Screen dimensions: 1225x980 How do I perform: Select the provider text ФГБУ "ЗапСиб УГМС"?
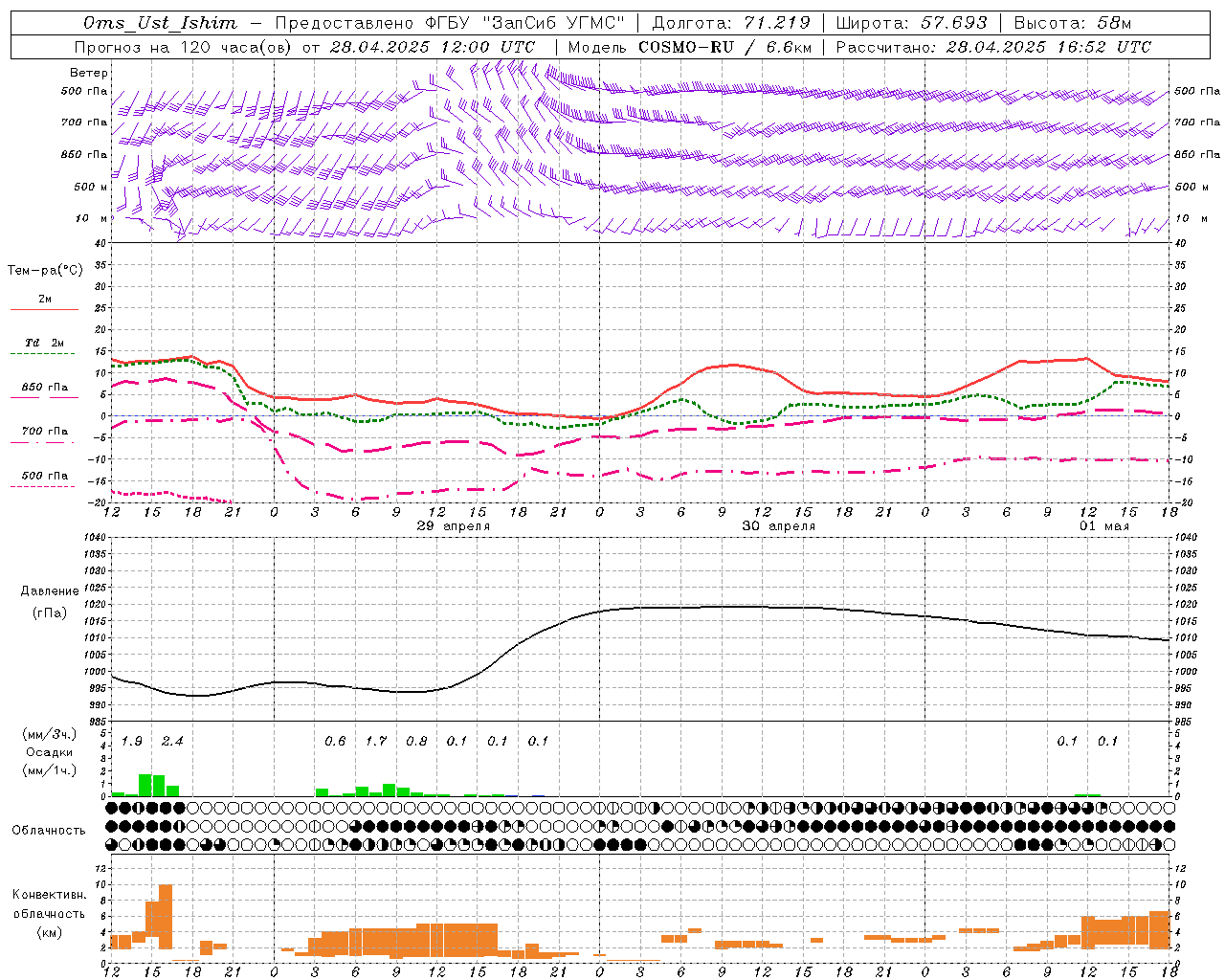point(523,23)
